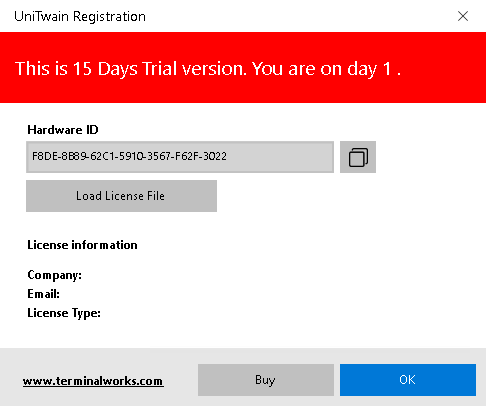Click the 15 Days Trial version banner text
The width and height of the screenshot is (486, 406).
coord(208,69)
